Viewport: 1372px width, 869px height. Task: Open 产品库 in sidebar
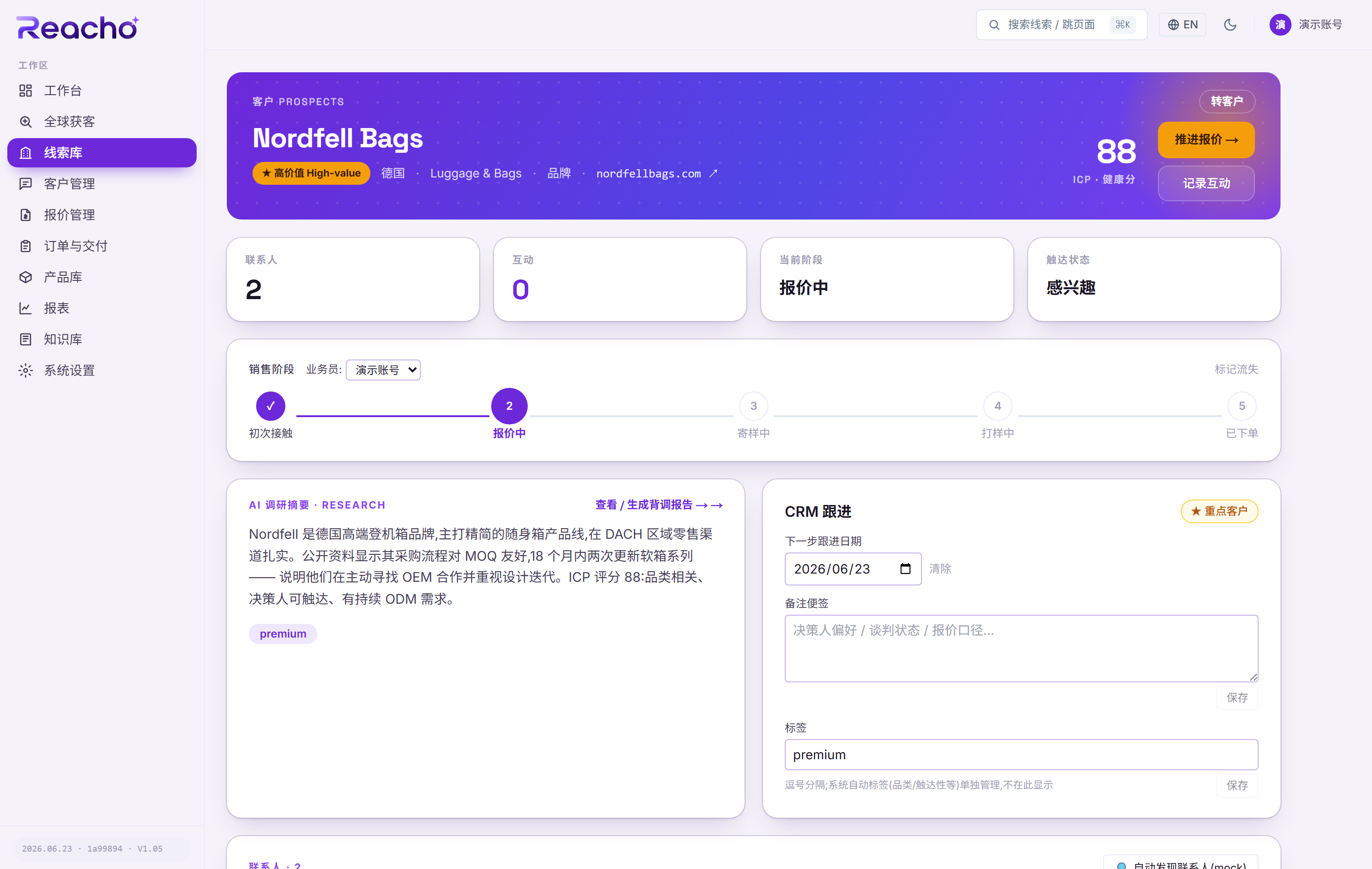pyautogui.click(x=102, y=277)
